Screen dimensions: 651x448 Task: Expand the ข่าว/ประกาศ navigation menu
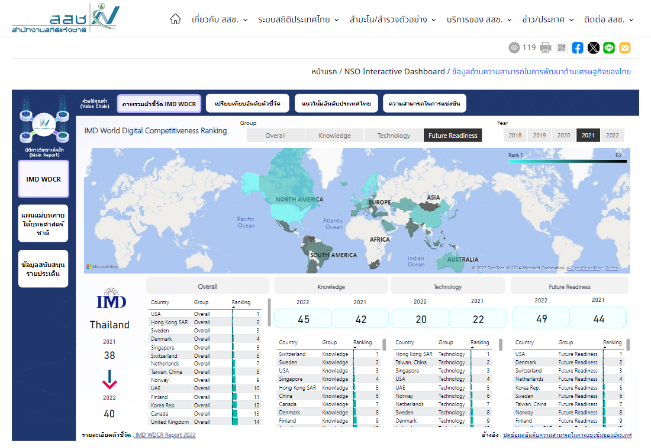click(x=548, y=20)
